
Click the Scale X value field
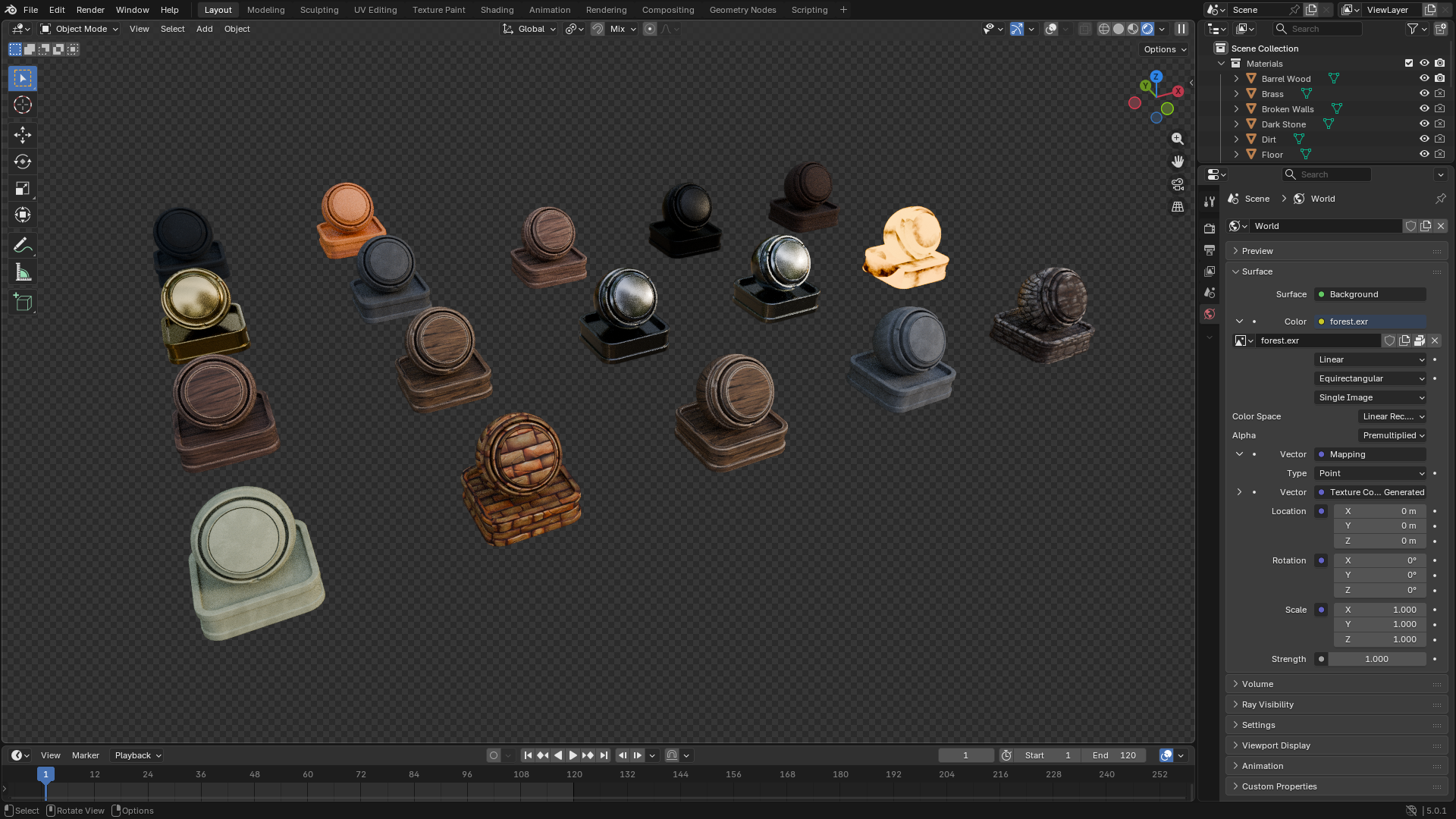tap(1379, 610)
